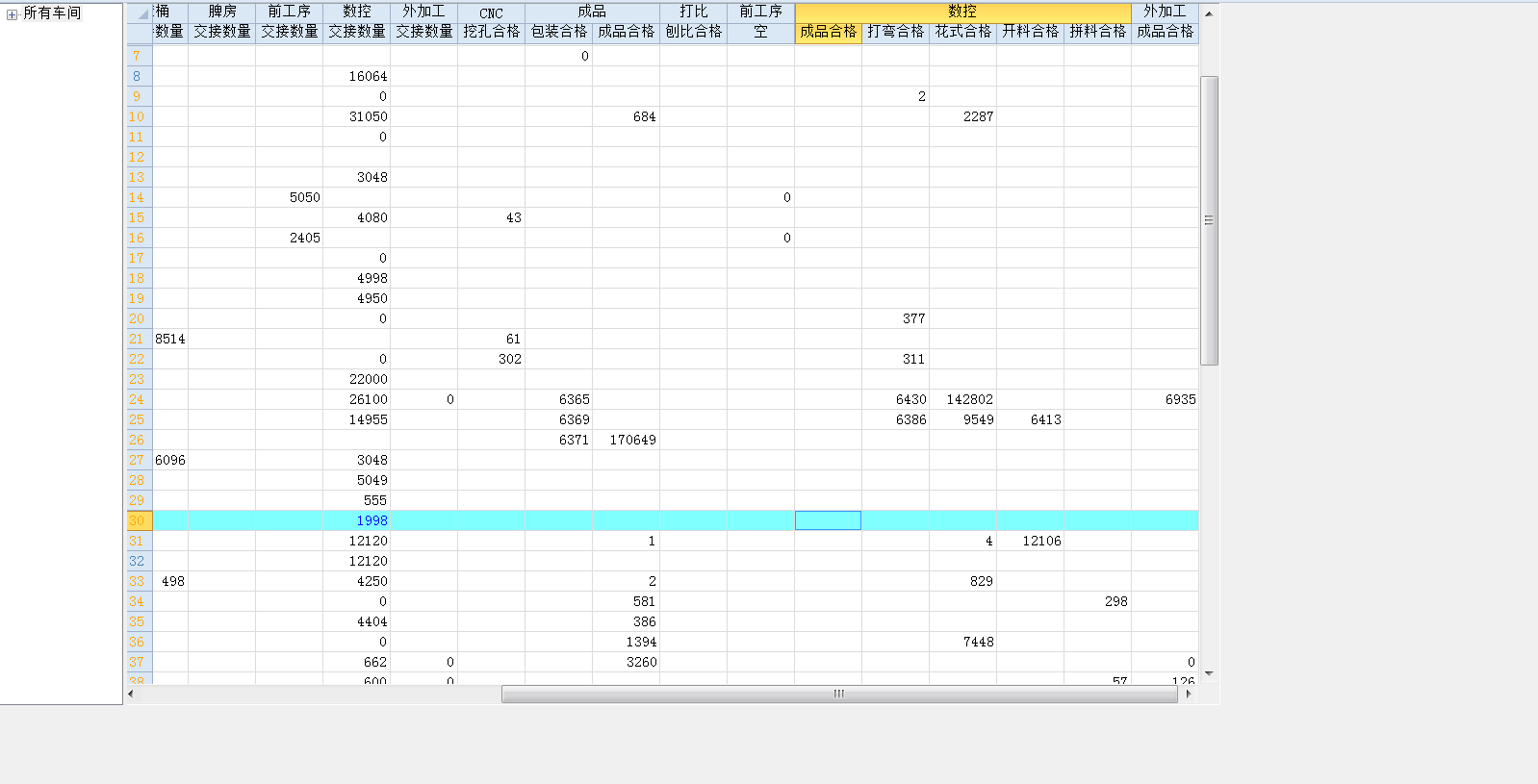Viewport: 1538px width, 784px height.
Task: Click the 外加工 交接数量 column header
Action: 423,32
